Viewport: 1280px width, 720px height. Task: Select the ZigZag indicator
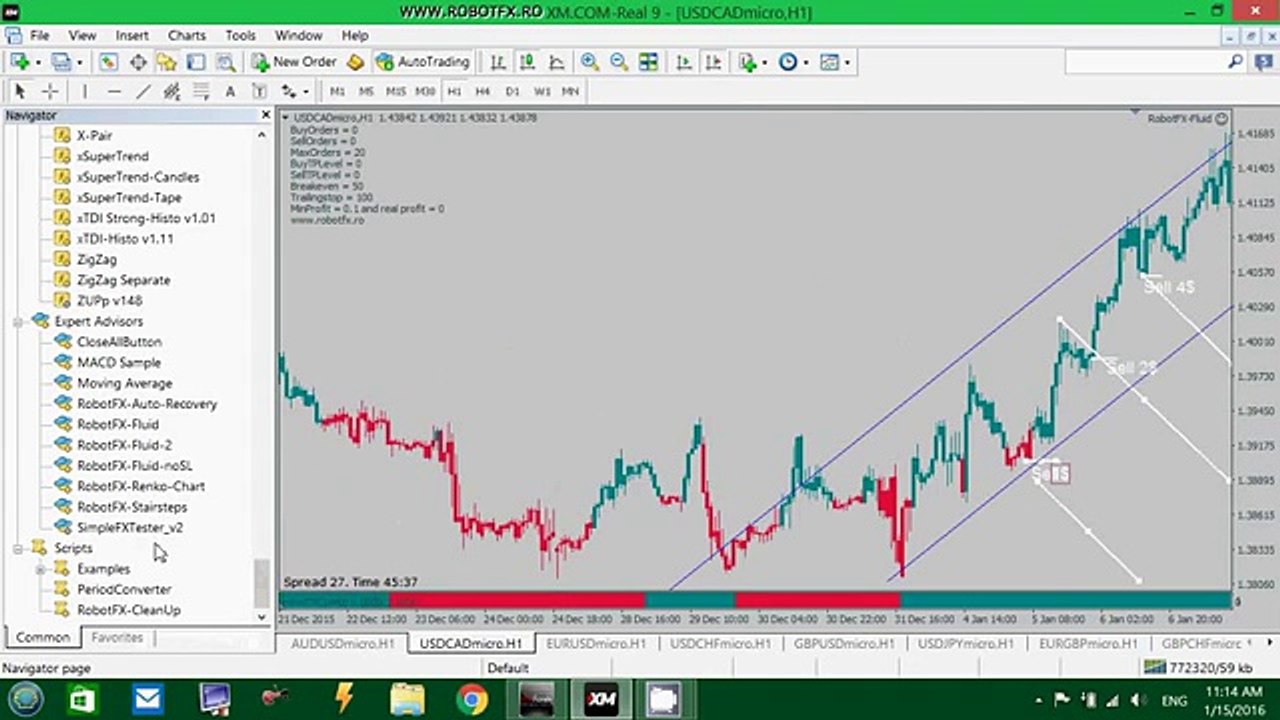pyautogui.click(x=96, y=259)
